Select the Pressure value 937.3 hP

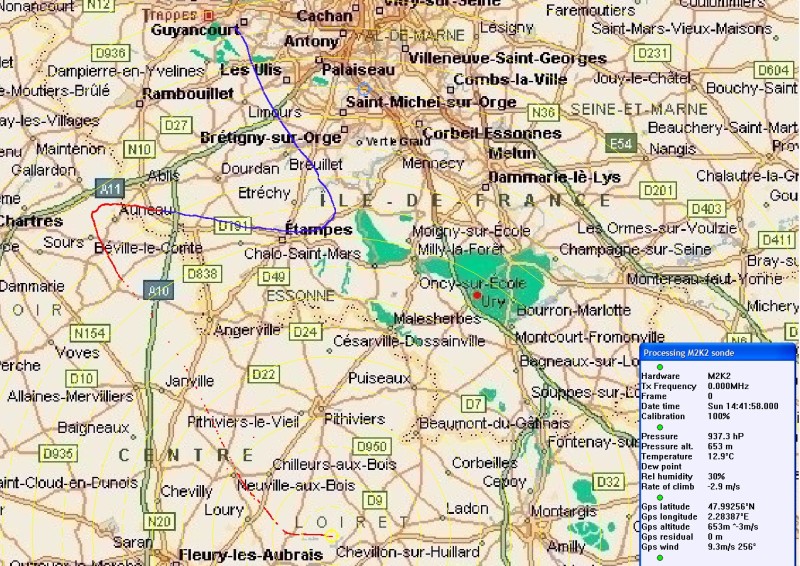pos(726,436)
